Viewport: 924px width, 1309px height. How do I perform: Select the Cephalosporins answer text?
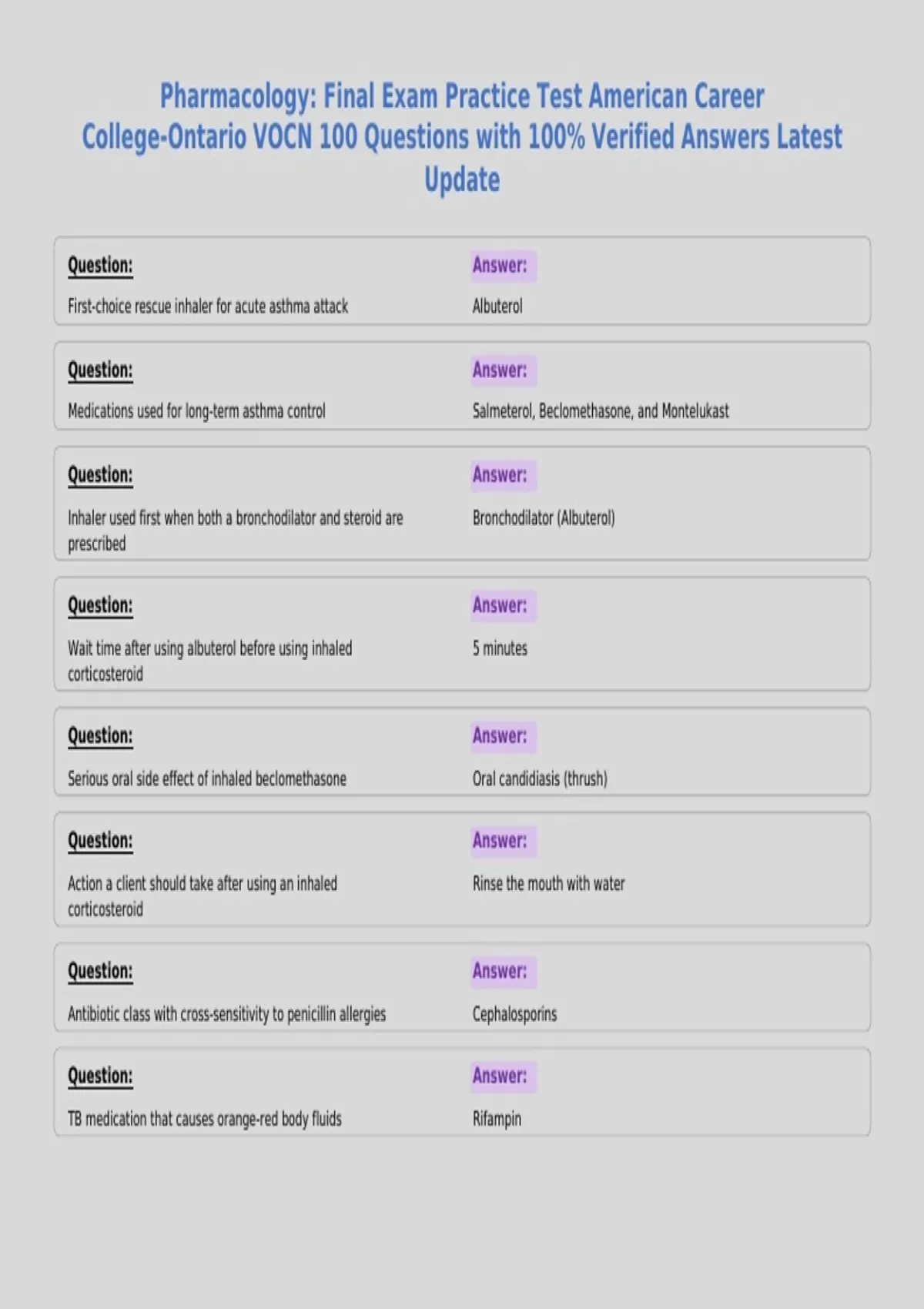514,1014
